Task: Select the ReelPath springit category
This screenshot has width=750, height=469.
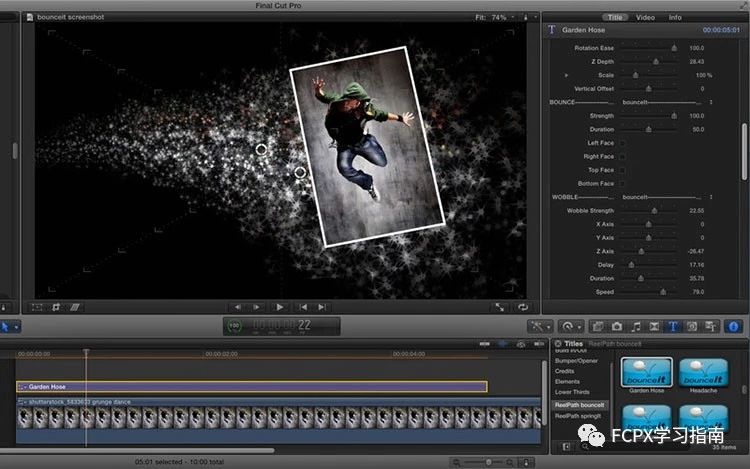Action: pos(578,416)
